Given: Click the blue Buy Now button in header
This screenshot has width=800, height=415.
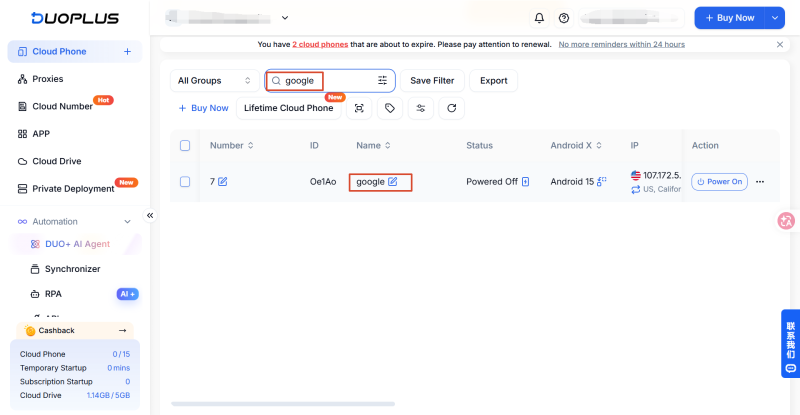Looking at the screenshot, I should pyautogui.click(x=730, y=18).
